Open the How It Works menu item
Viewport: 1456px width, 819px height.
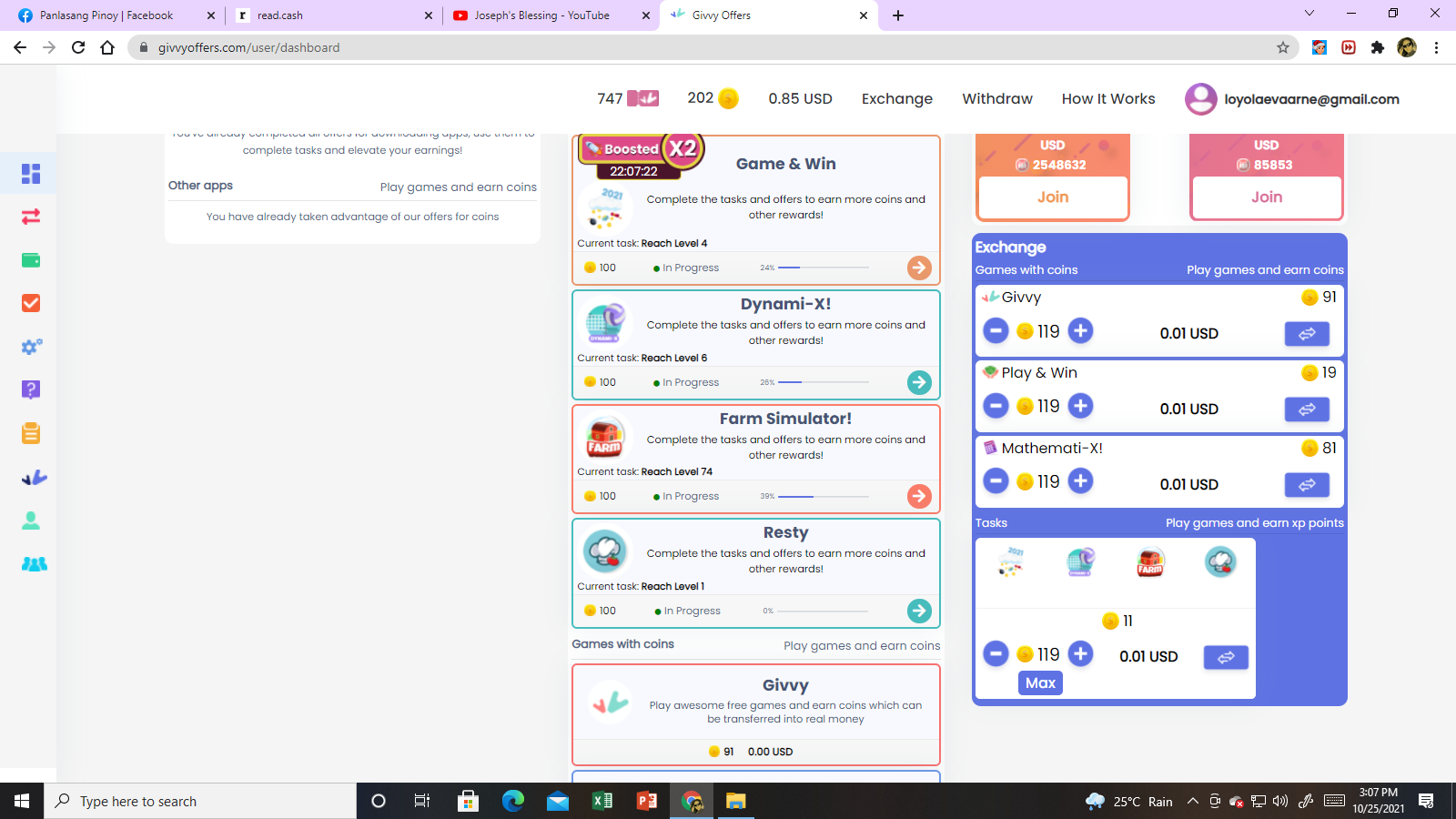coord(1108,98)
